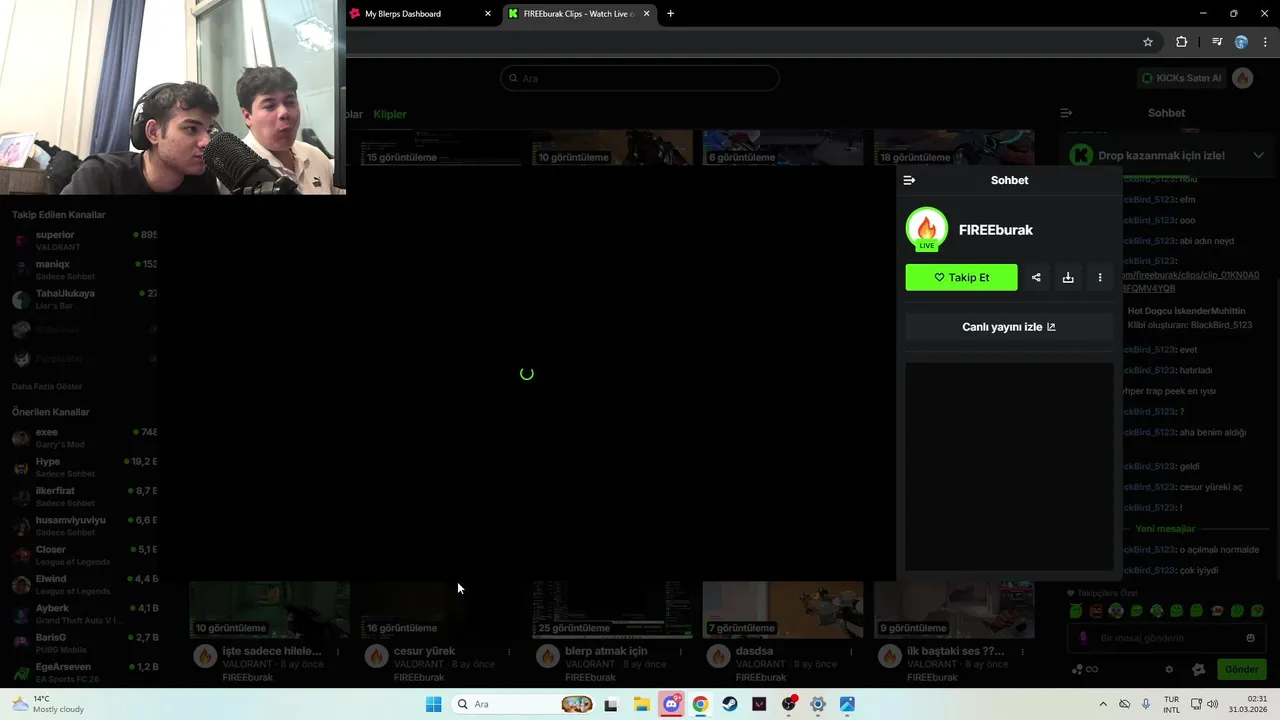Open options menu for blerp atmak için clip

(680, 652)
